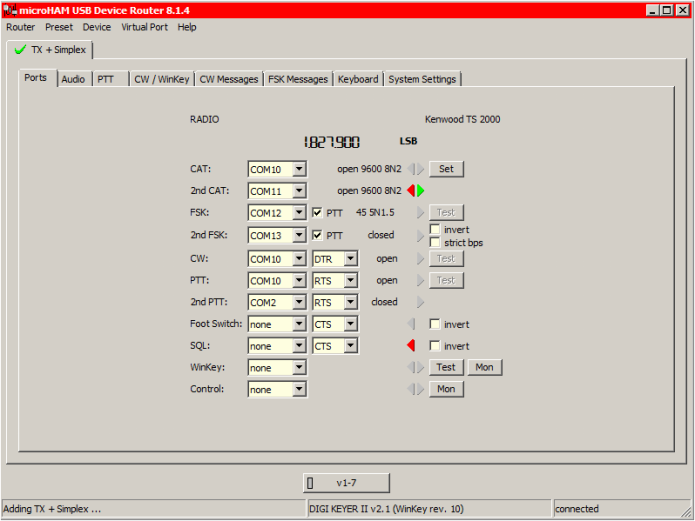Expand the CW DTR line dropdown
The height and width of the screenshot is (521, 695).
click(350, 258)
